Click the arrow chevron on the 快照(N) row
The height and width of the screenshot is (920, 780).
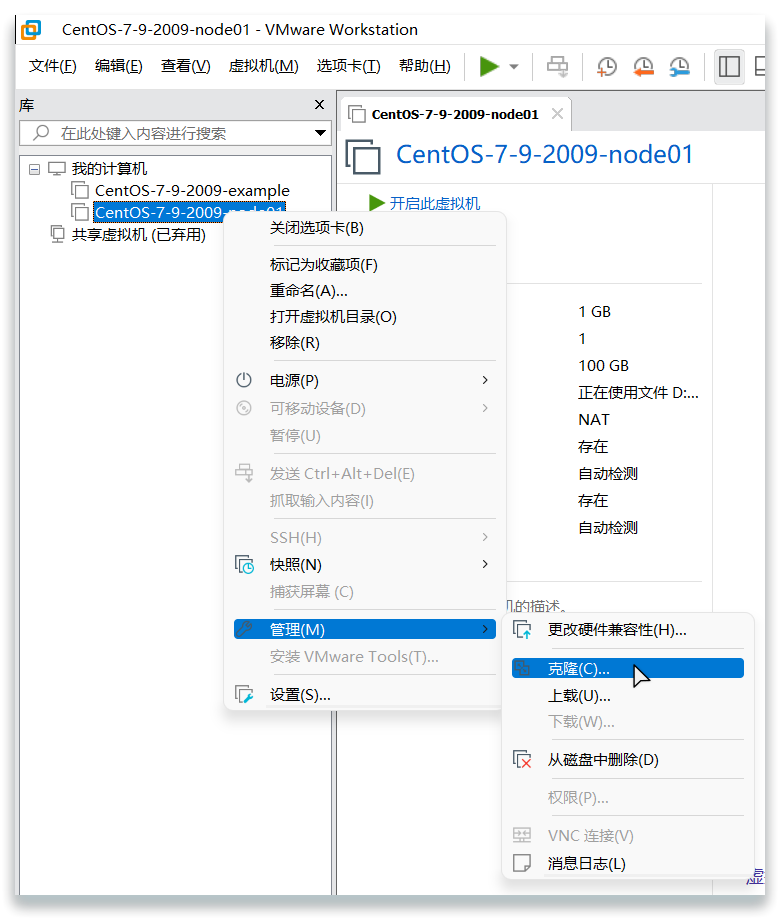coord(485,564)
